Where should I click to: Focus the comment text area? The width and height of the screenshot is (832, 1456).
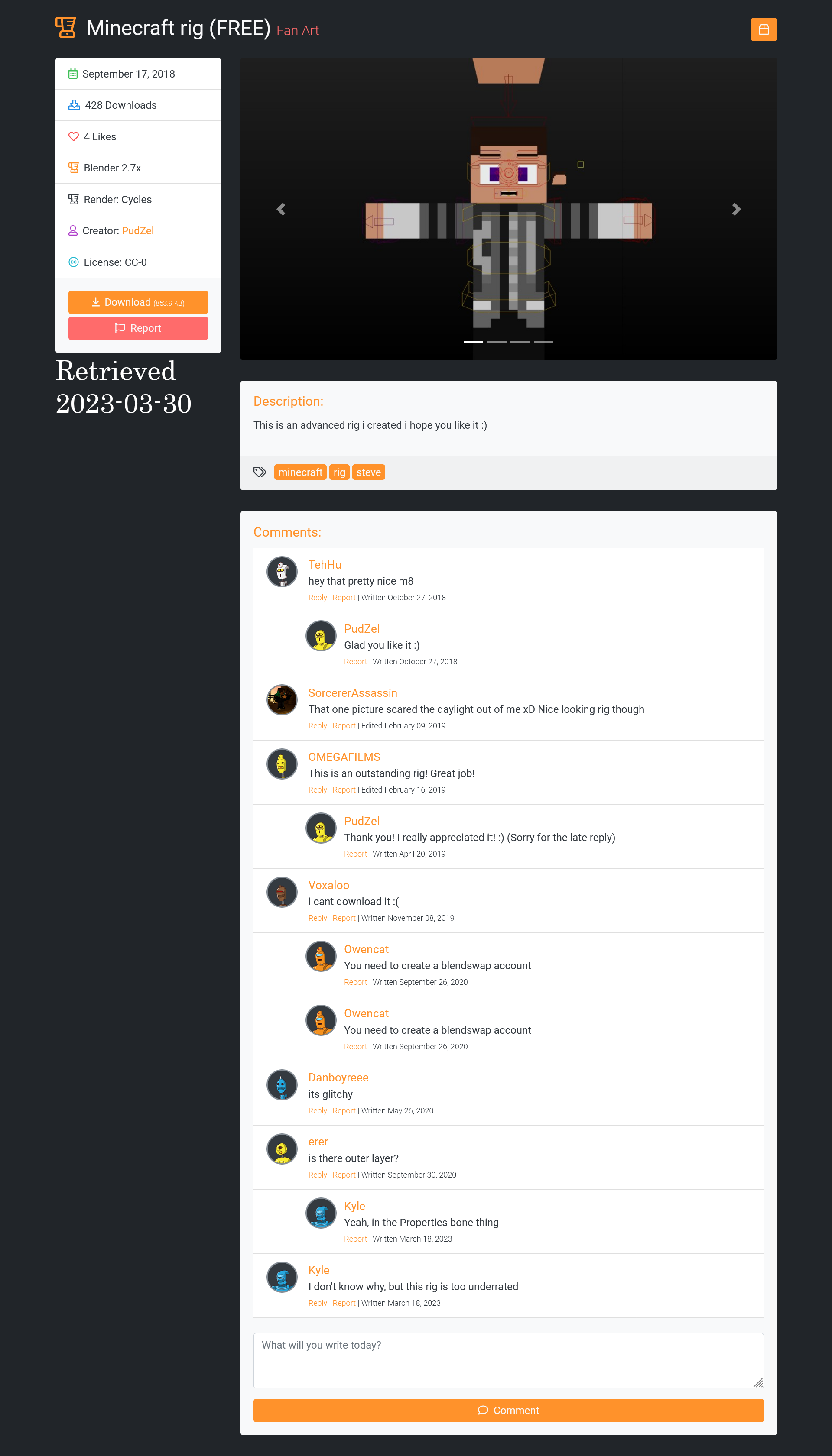tap(508, 1361)
